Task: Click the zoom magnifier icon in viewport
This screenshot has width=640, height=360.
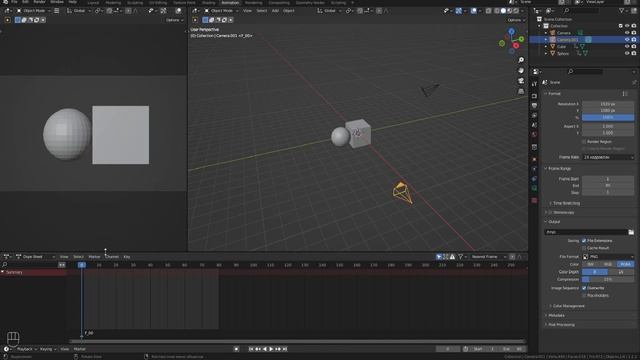Action: 521,60
